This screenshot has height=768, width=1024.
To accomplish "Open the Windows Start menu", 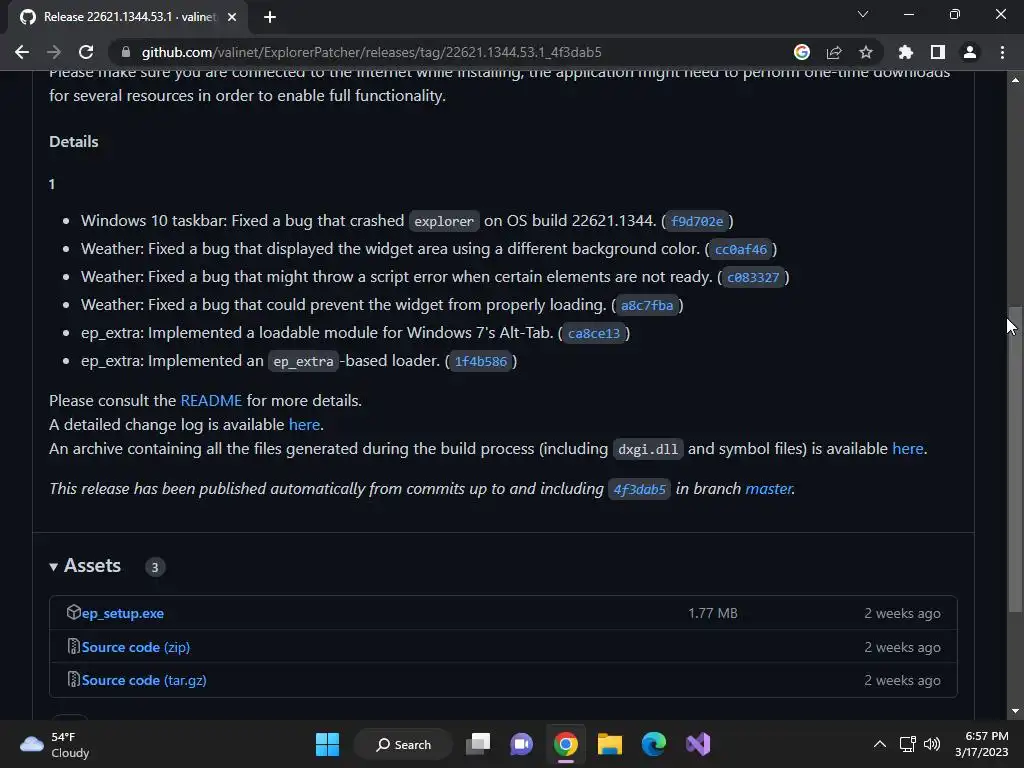I will pyautogui.click(x=327, y=744).
